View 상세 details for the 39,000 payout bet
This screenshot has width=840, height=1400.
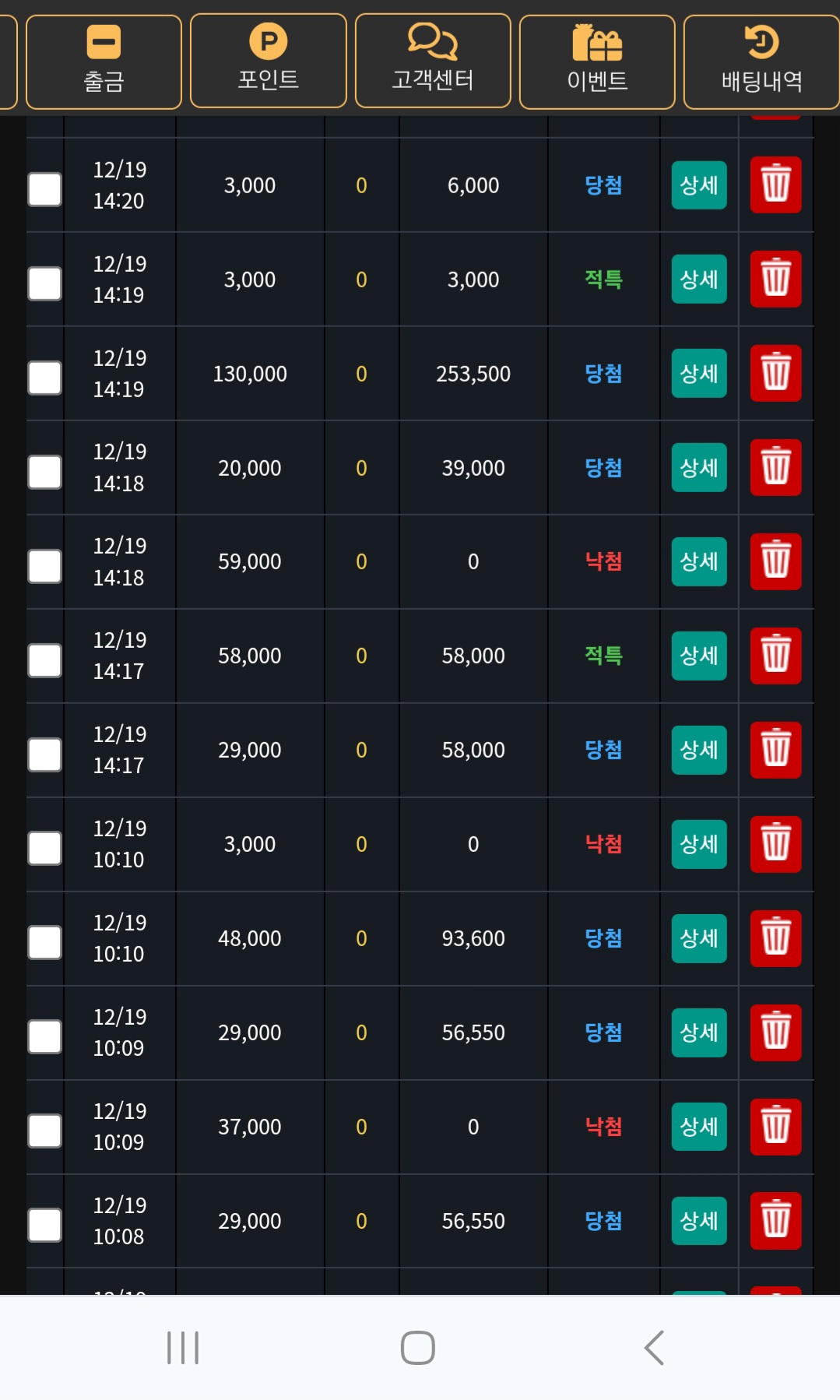tap(699, 467)
